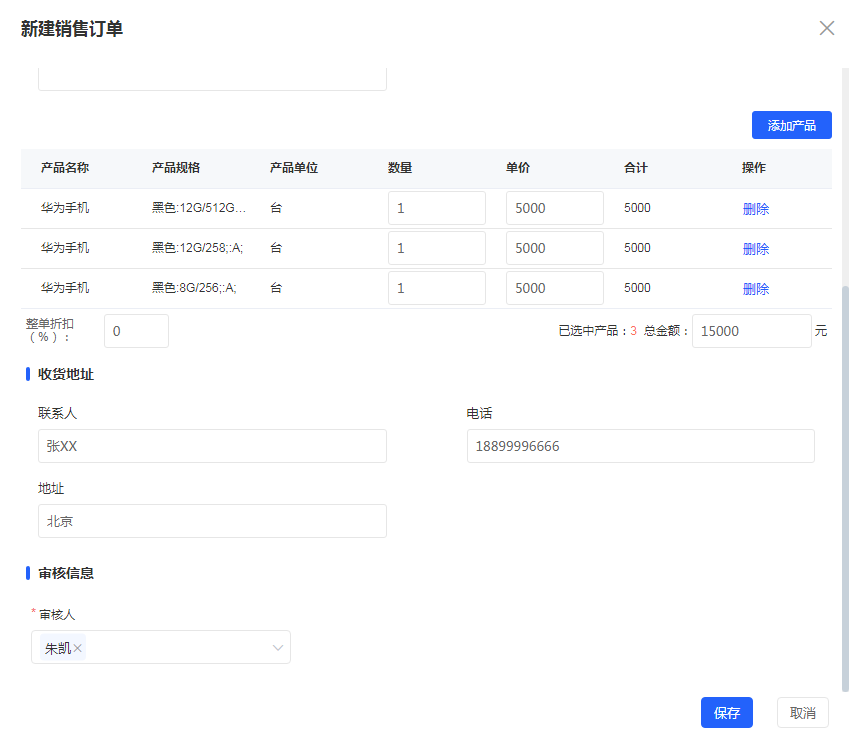Image resolution: width=860 pixels, height=733 pixels.
Task: Click the dialog's vertical scrollbar
Action: coord(845,488)
